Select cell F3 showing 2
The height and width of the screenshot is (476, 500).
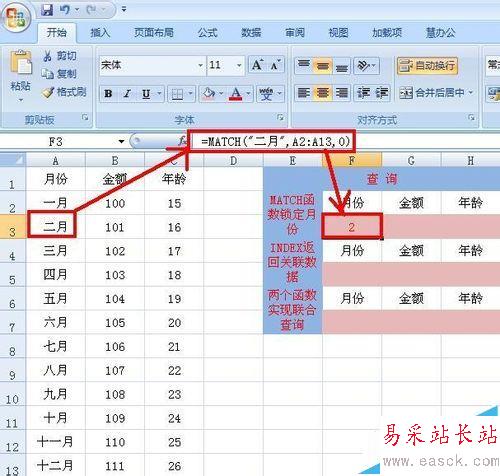pyautogui.click(x=352, y=227)
